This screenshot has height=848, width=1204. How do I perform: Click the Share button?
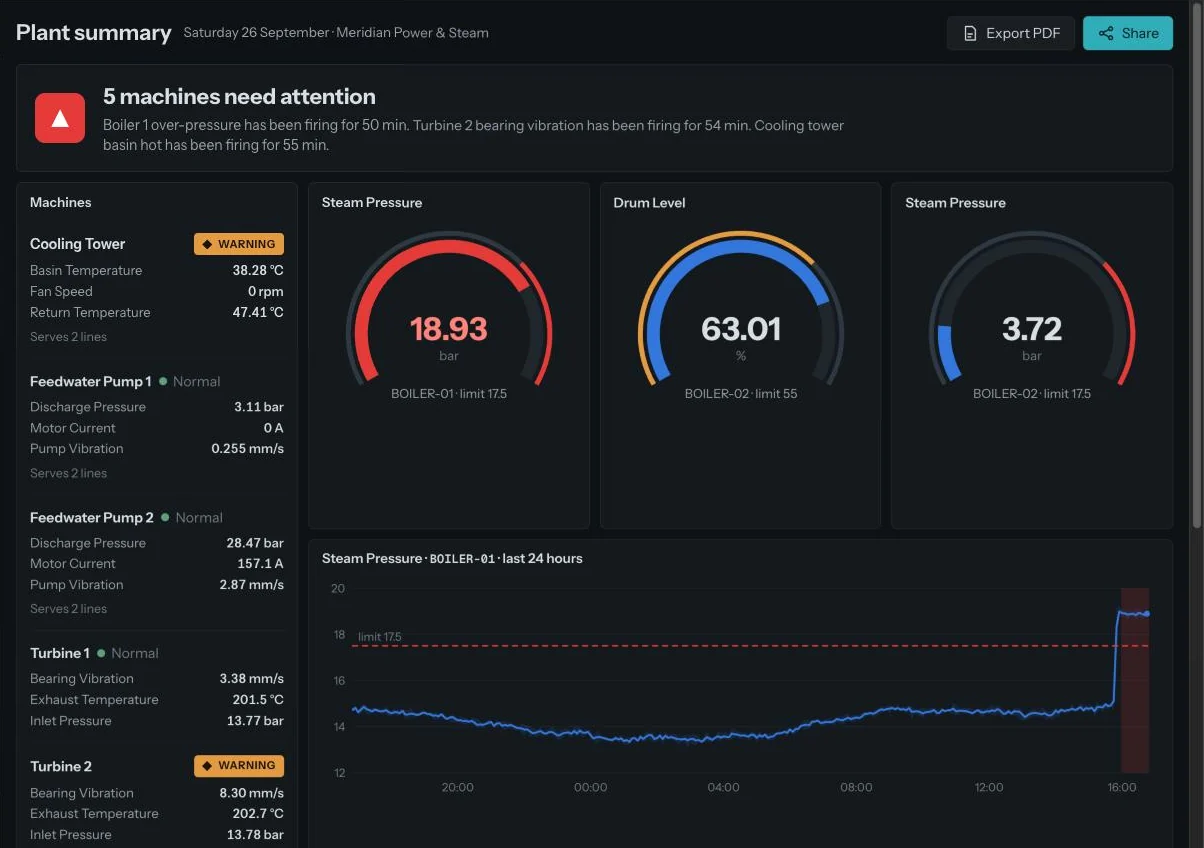(1128, 33)
